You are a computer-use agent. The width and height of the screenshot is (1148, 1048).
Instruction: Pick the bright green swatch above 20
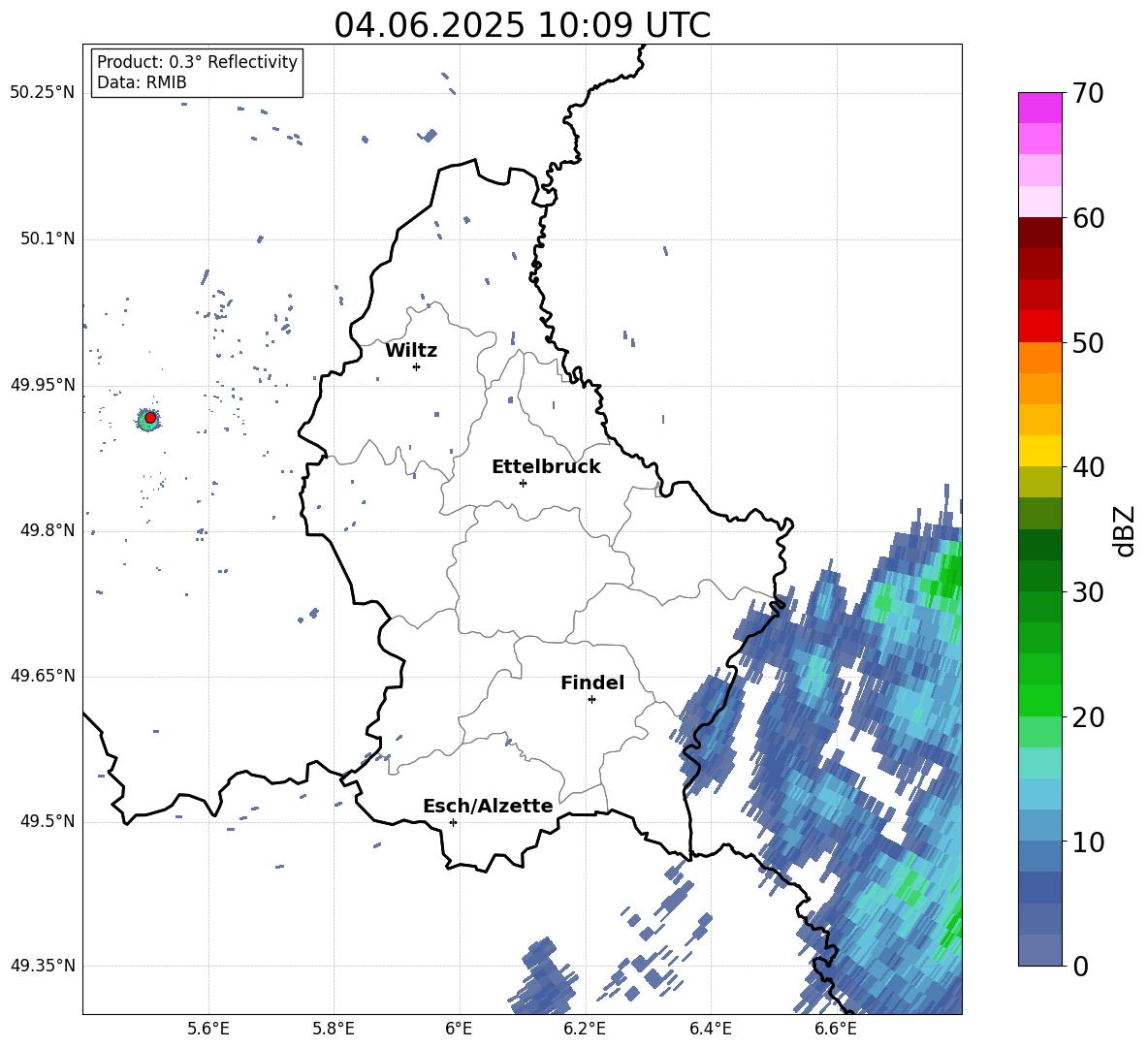[x=1040, y=700]
